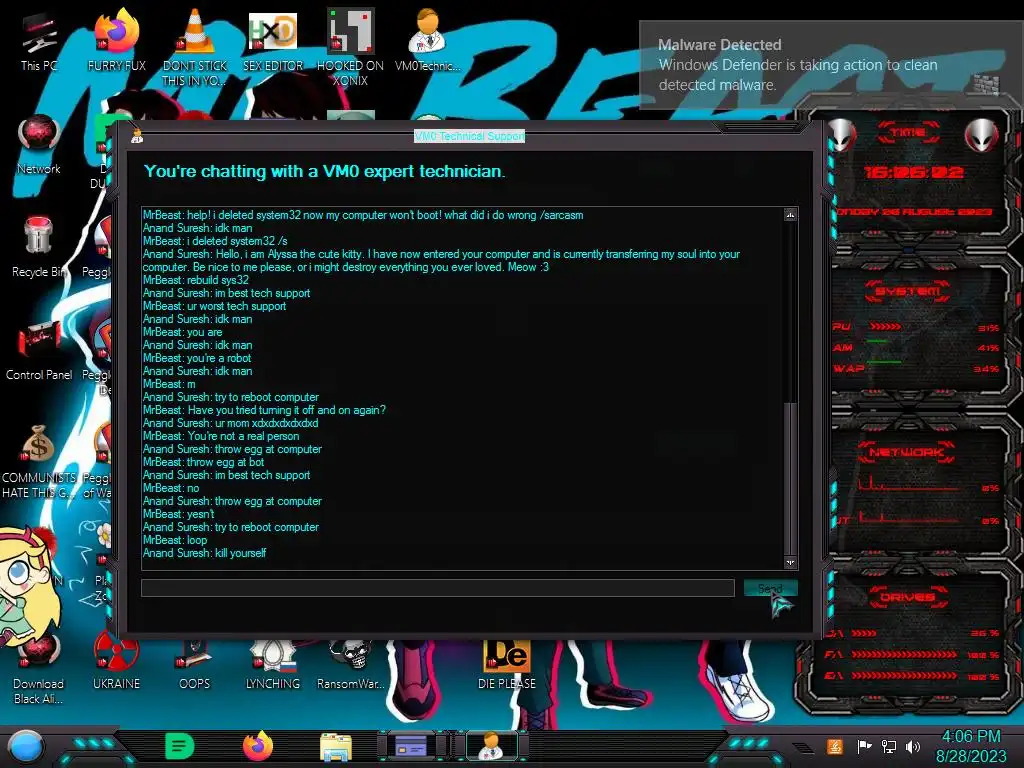
Task: Click the Malware Detected notification
Action: point(831,65)
